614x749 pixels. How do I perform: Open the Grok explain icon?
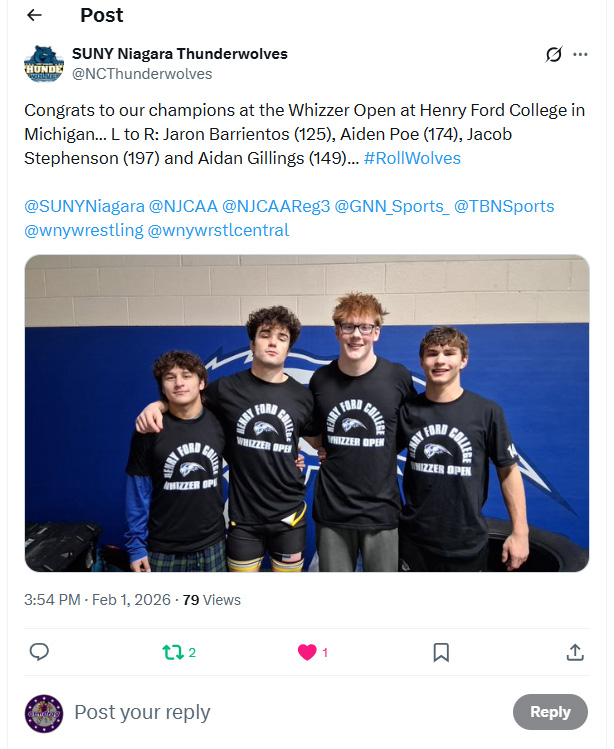554,54
